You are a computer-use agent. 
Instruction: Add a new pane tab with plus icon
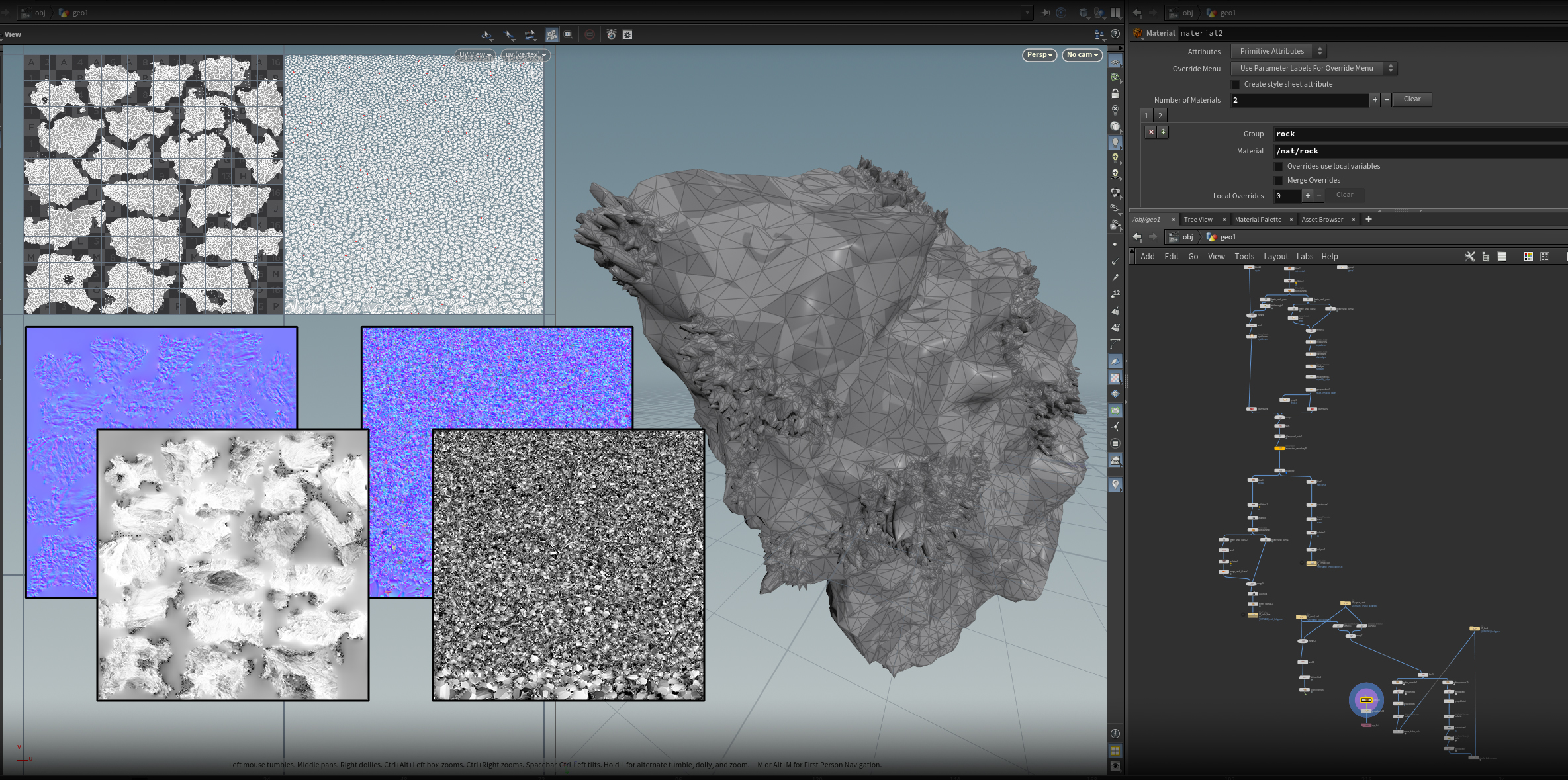click(x=1369, y=220)
